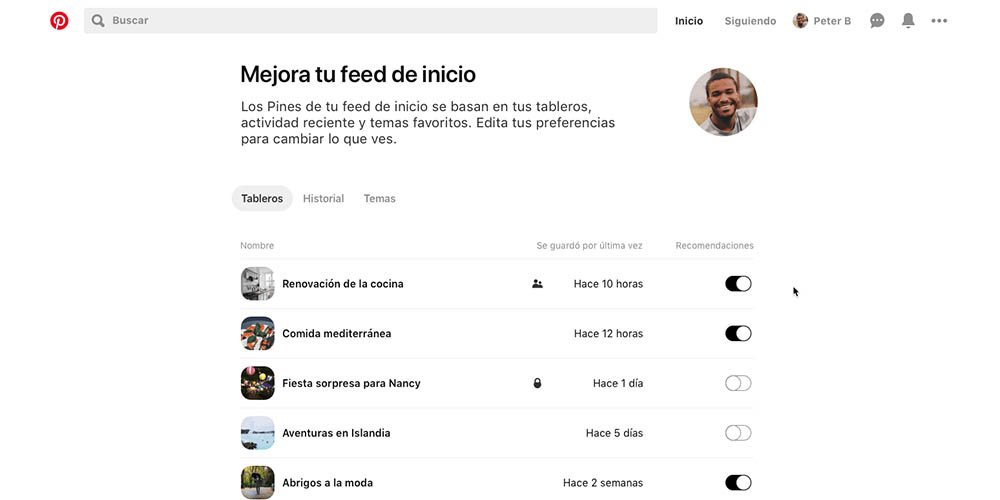
Task: Open the Abrigos a la moda board
Action: point(327,483)
